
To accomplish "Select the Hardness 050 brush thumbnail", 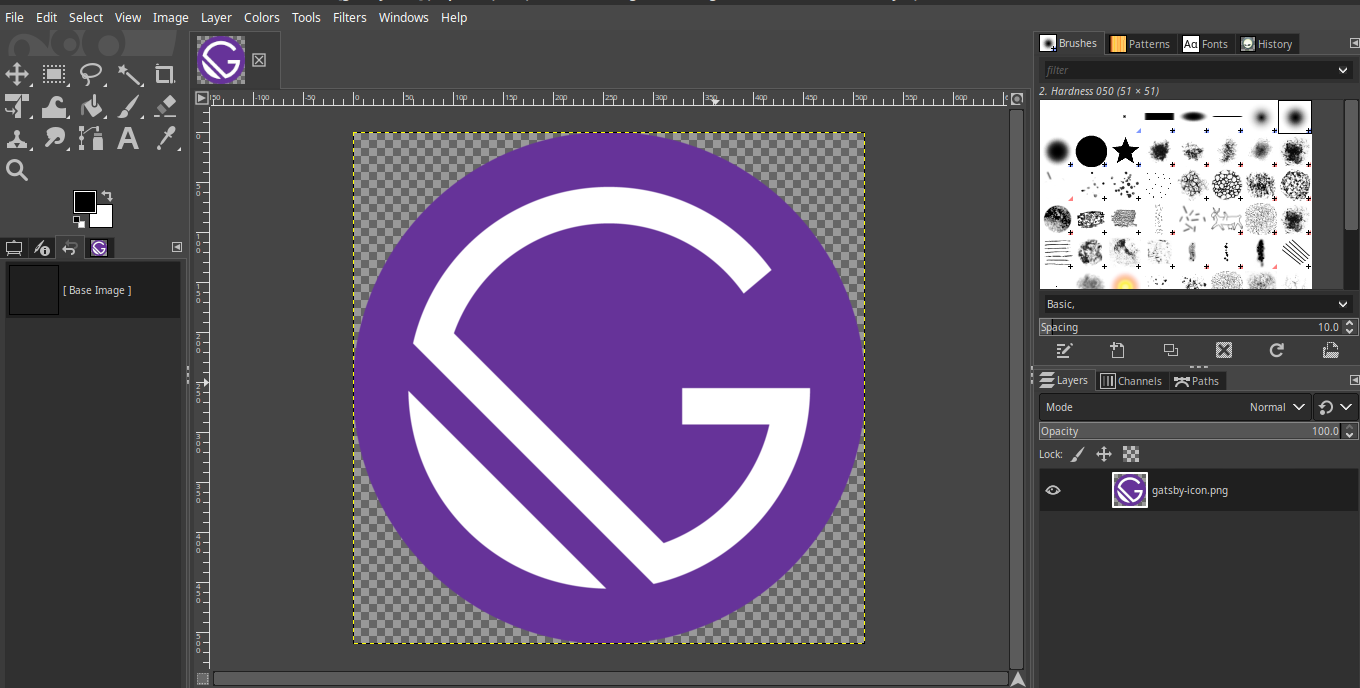I will click(x=1294, y=116).
